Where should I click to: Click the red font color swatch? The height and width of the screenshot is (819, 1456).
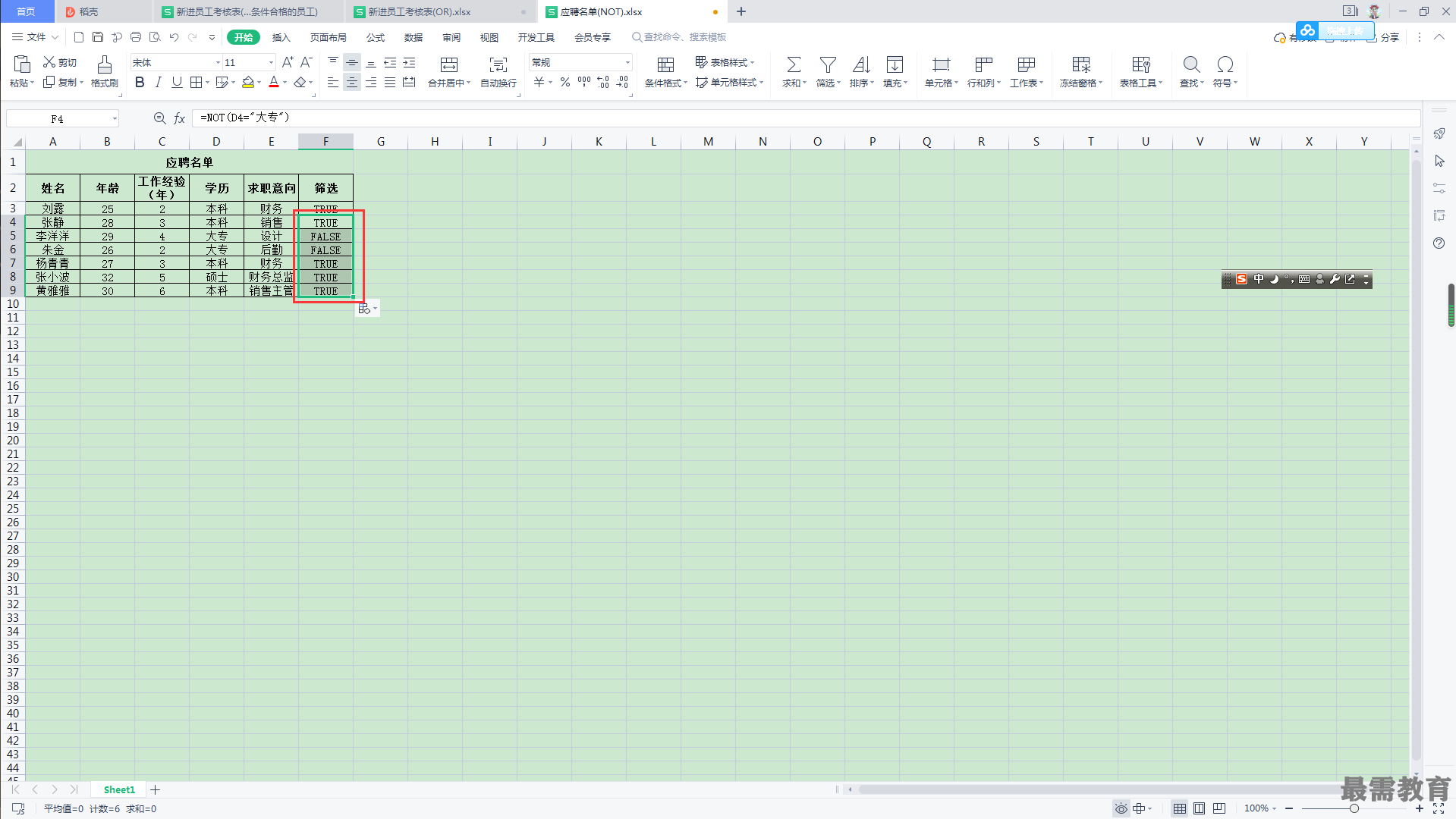[x=274, y=83]
